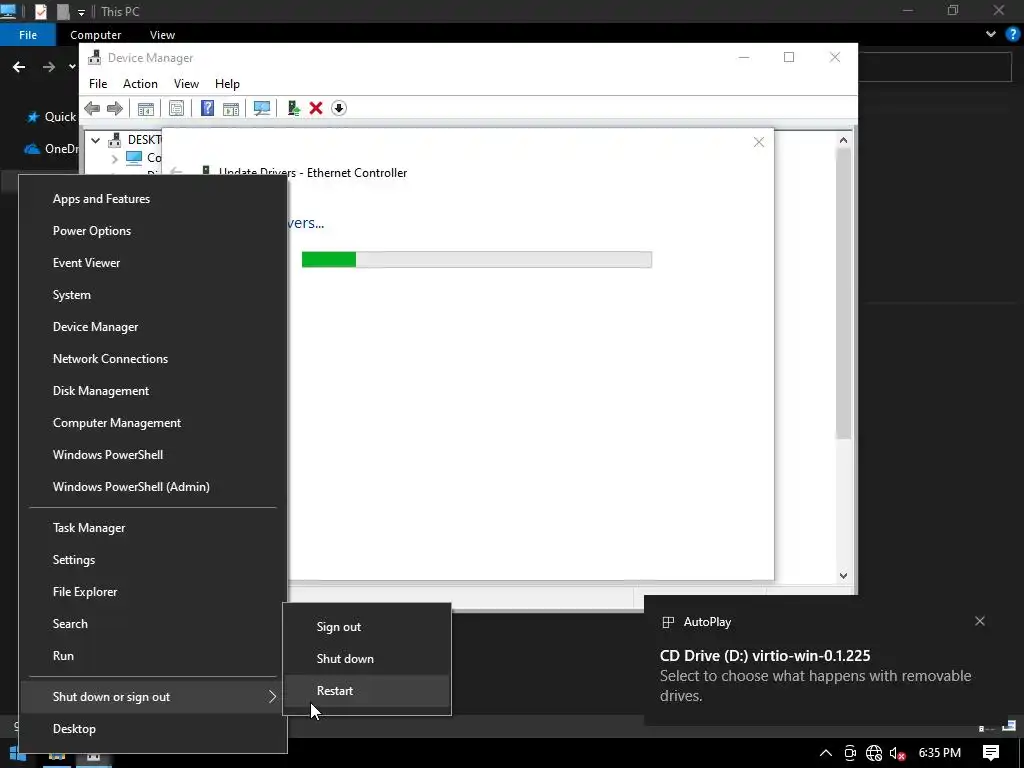Click Show/Hide Action Pane toolbar icon
The image size is (1024, 768).
point(231,108)
